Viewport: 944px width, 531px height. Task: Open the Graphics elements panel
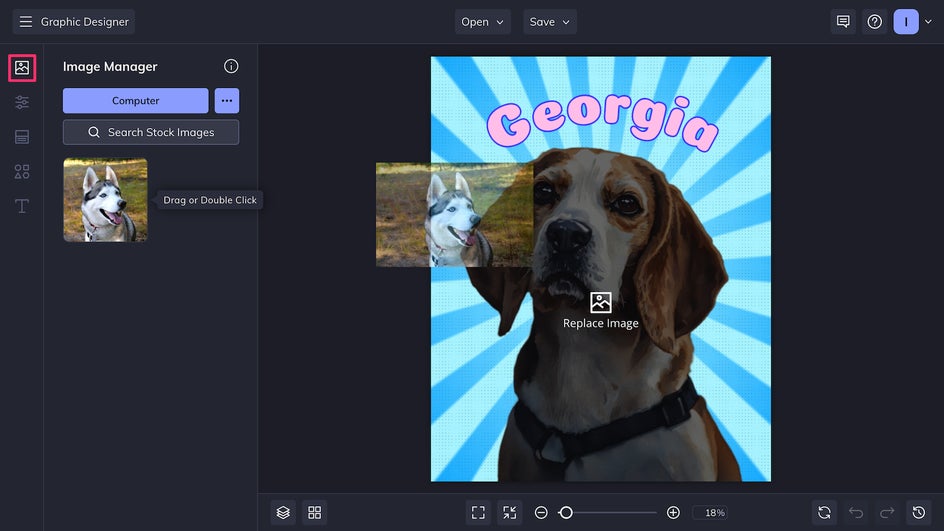tap(22, 172)
